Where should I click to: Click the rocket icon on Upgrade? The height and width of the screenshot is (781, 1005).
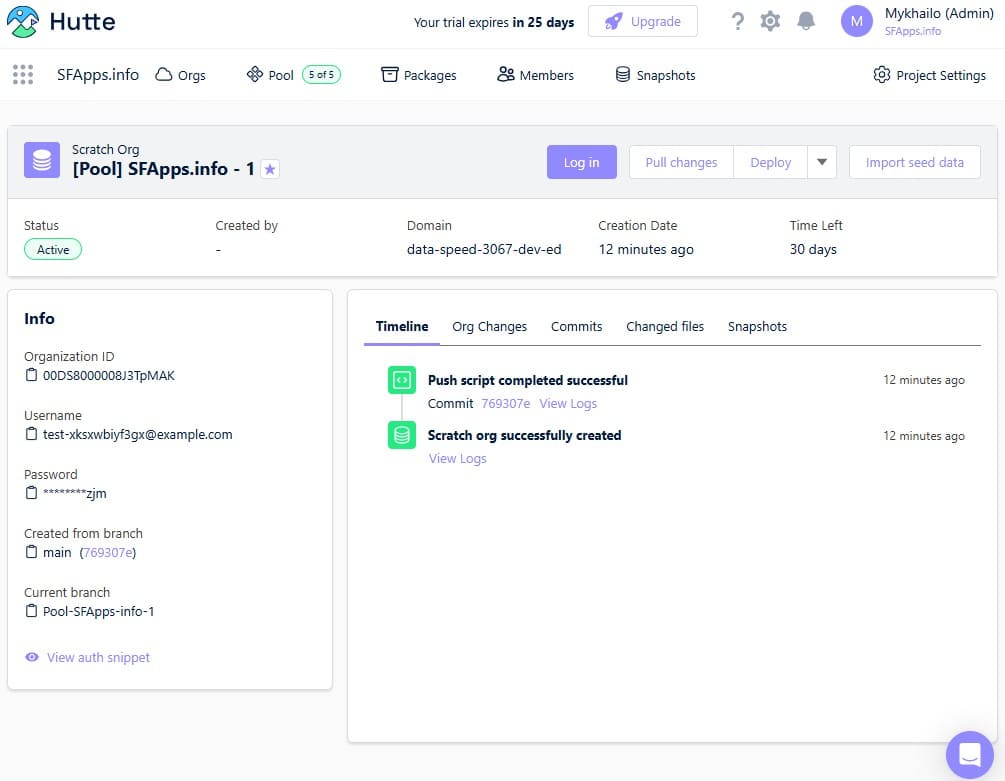pyautogui.click(x=613, y=21)
